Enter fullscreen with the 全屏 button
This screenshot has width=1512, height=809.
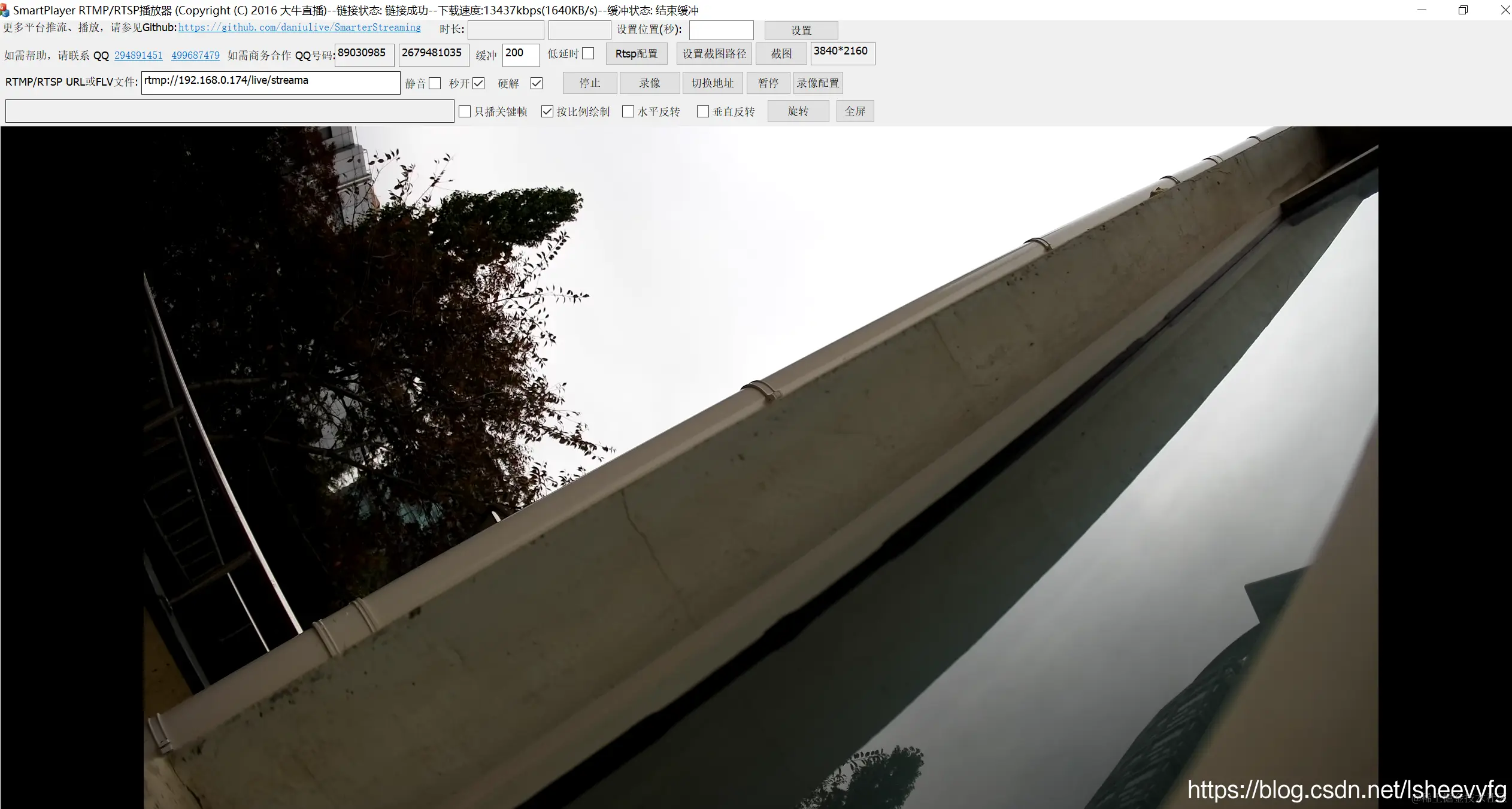(855, 111)
